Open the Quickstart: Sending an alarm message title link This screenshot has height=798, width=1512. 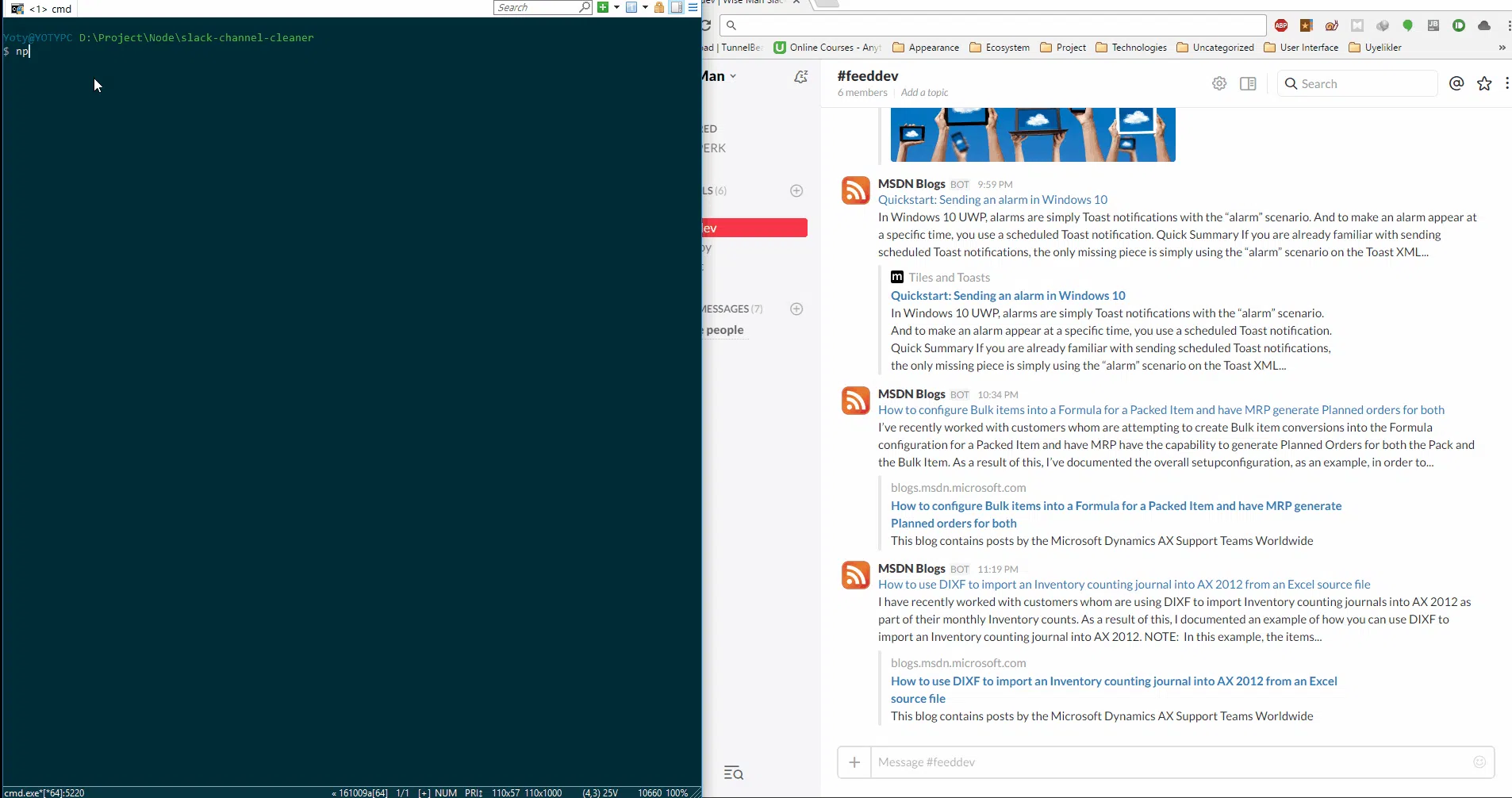(992, 200)
